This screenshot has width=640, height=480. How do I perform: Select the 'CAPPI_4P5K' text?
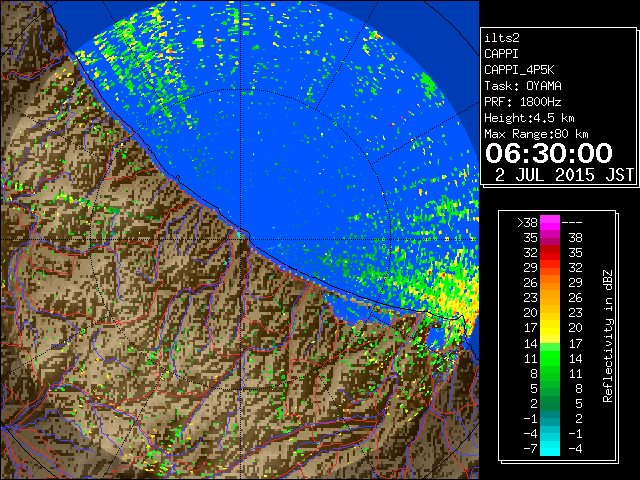[519, 70]
